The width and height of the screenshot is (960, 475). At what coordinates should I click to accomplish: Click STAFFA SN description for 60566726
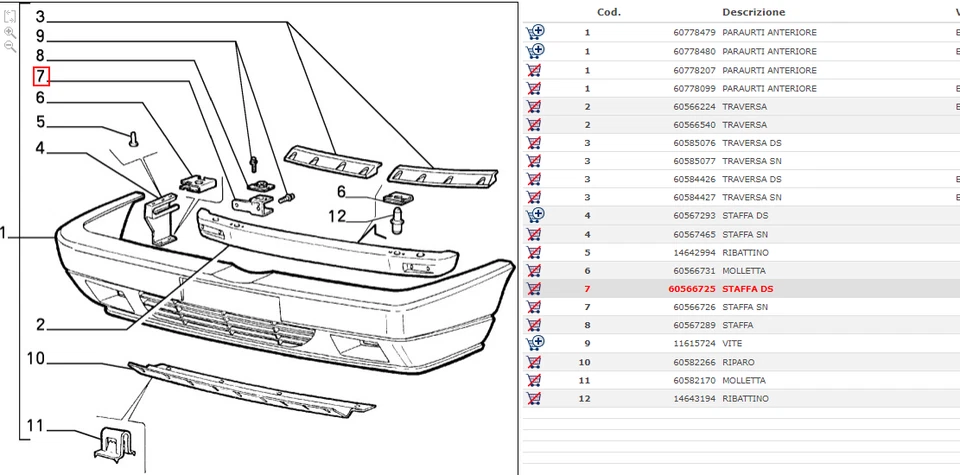click(745, 307)
